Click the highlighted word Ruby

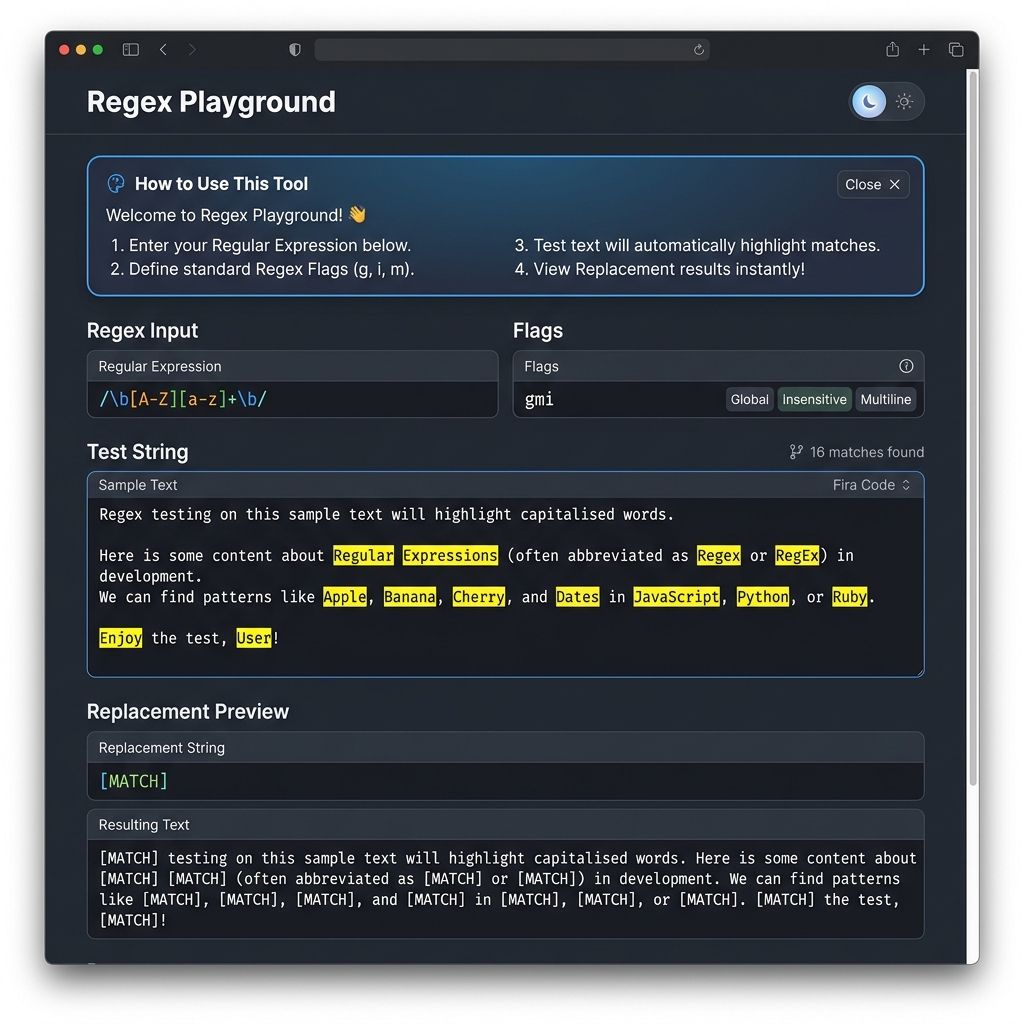[x=850, y=597]
